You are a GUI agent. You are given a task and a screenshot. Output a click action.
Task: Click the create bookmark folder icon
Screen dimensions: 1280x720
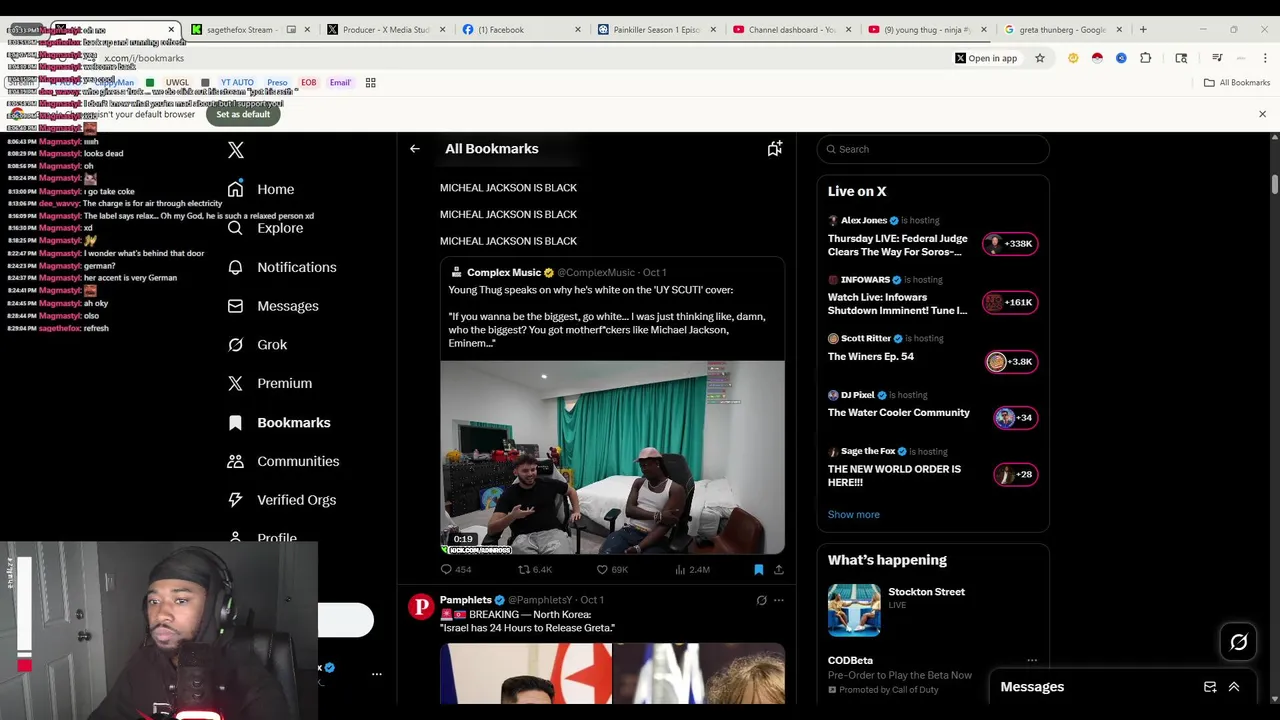click(x=774, y=149)
